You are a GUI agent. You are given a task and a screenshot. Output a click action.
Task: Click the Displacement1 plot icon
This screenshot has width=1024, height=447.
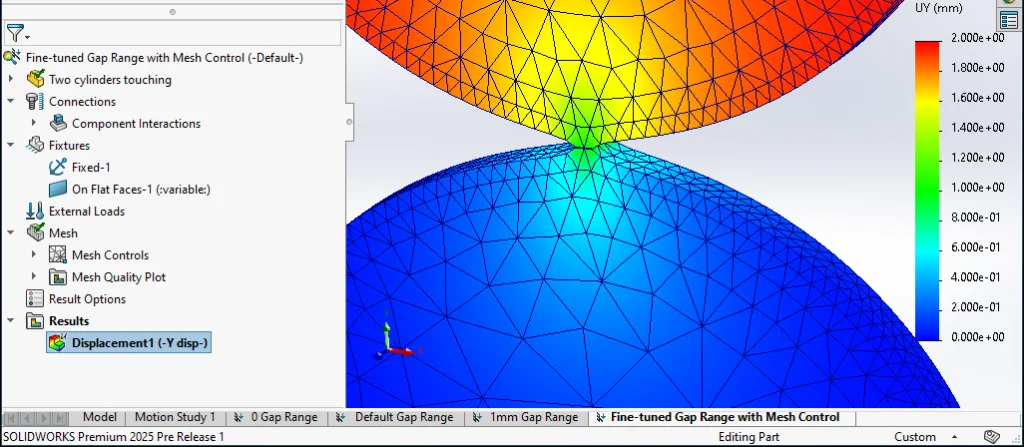tap(58, 342)
